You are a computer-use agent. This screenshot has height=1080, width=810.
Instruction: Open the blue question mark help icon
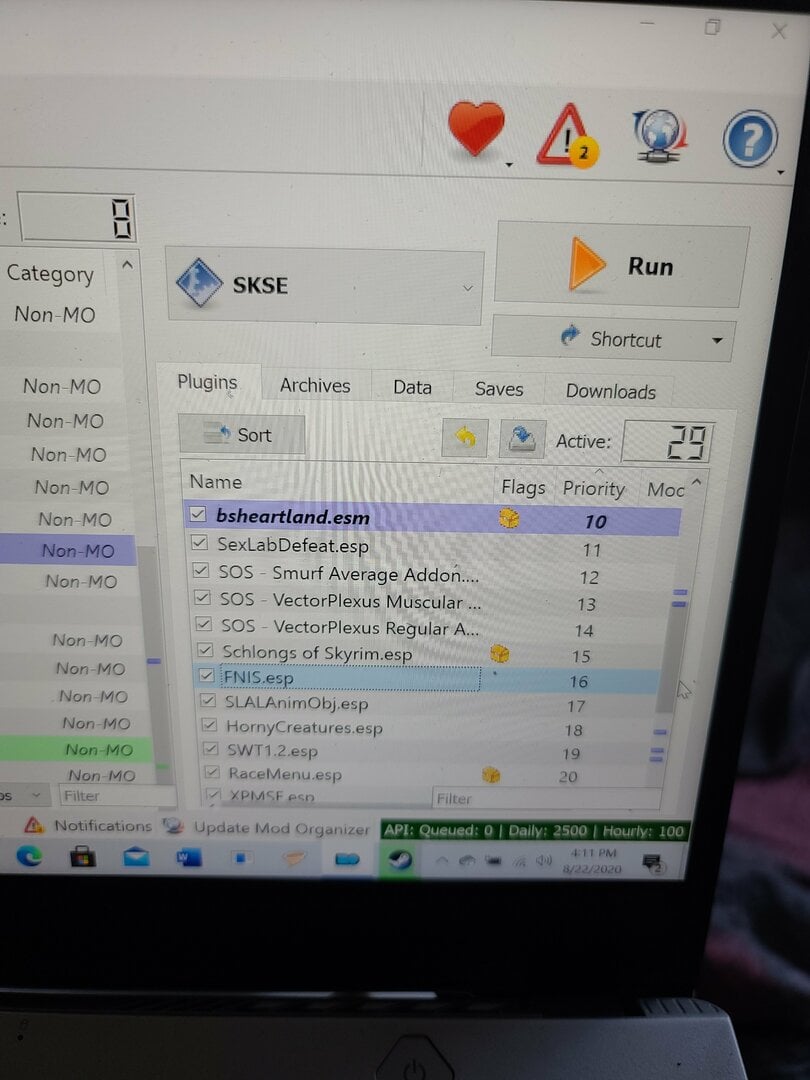(x=750, y=138)
